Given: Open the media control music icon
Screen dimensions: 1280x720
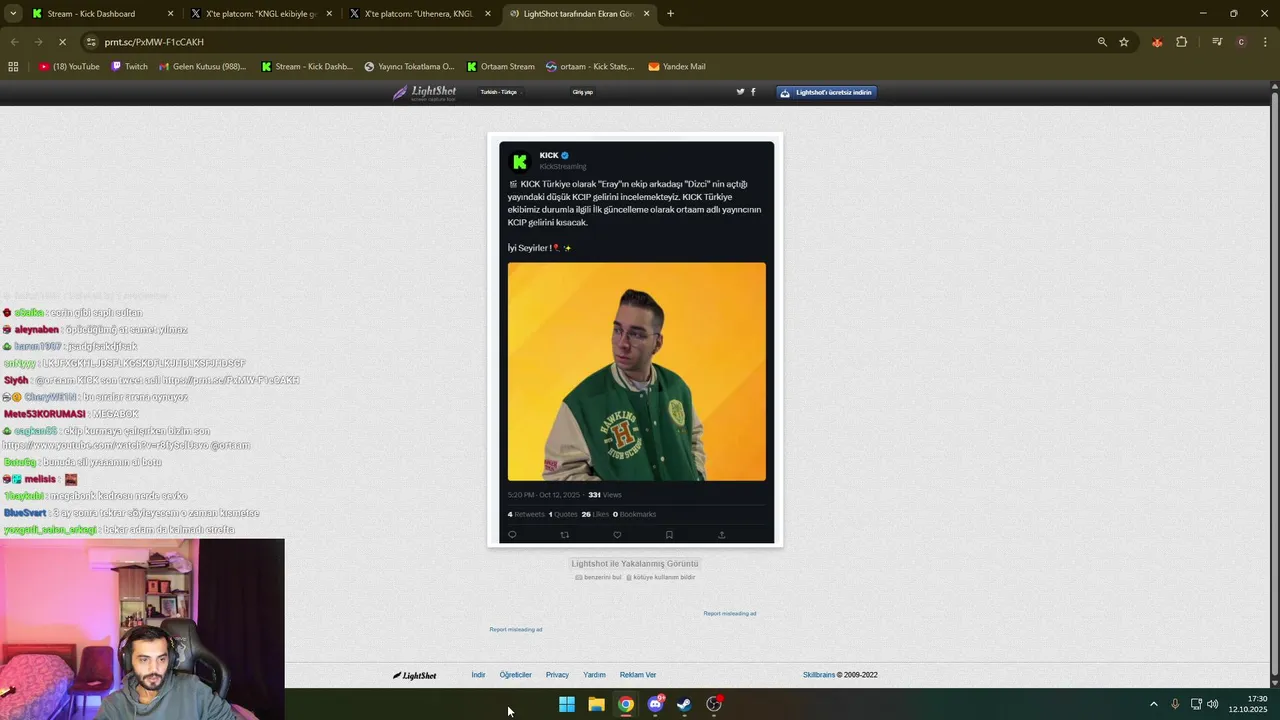Looking at the screenshot, I should pos(1217,42).
